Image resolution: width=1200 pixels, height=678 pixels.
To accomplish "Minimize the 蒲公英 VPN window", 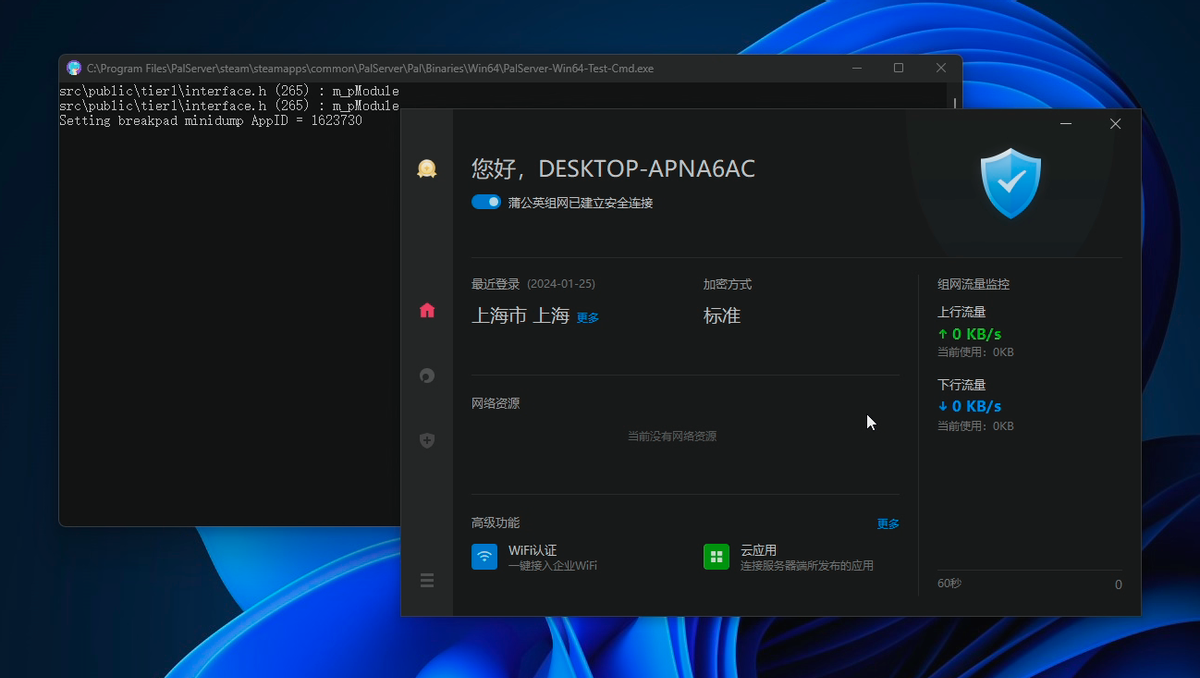I will pos(1066,124).
